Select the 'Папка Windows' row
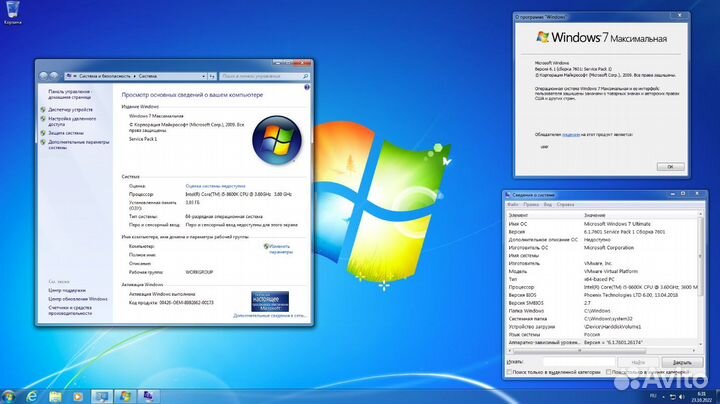Screen dimensions: 720x404 pyautogui.click(x=602, y=311)
